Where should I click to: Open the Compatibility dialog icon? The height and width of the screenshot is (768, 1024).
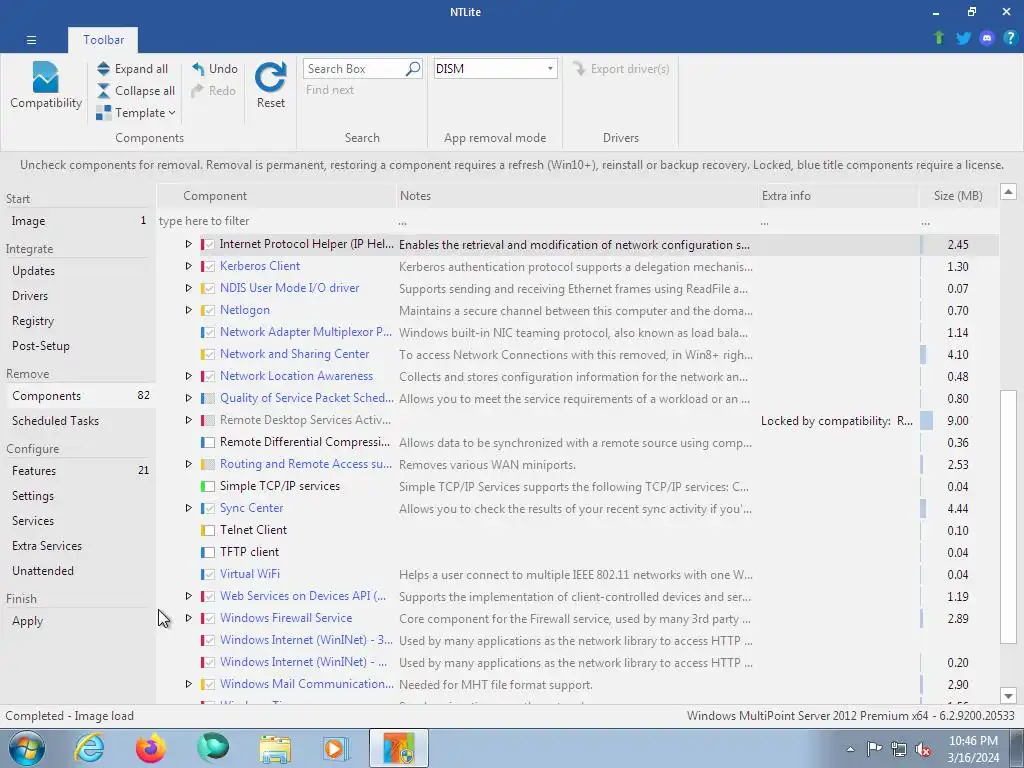coord(45,78)
